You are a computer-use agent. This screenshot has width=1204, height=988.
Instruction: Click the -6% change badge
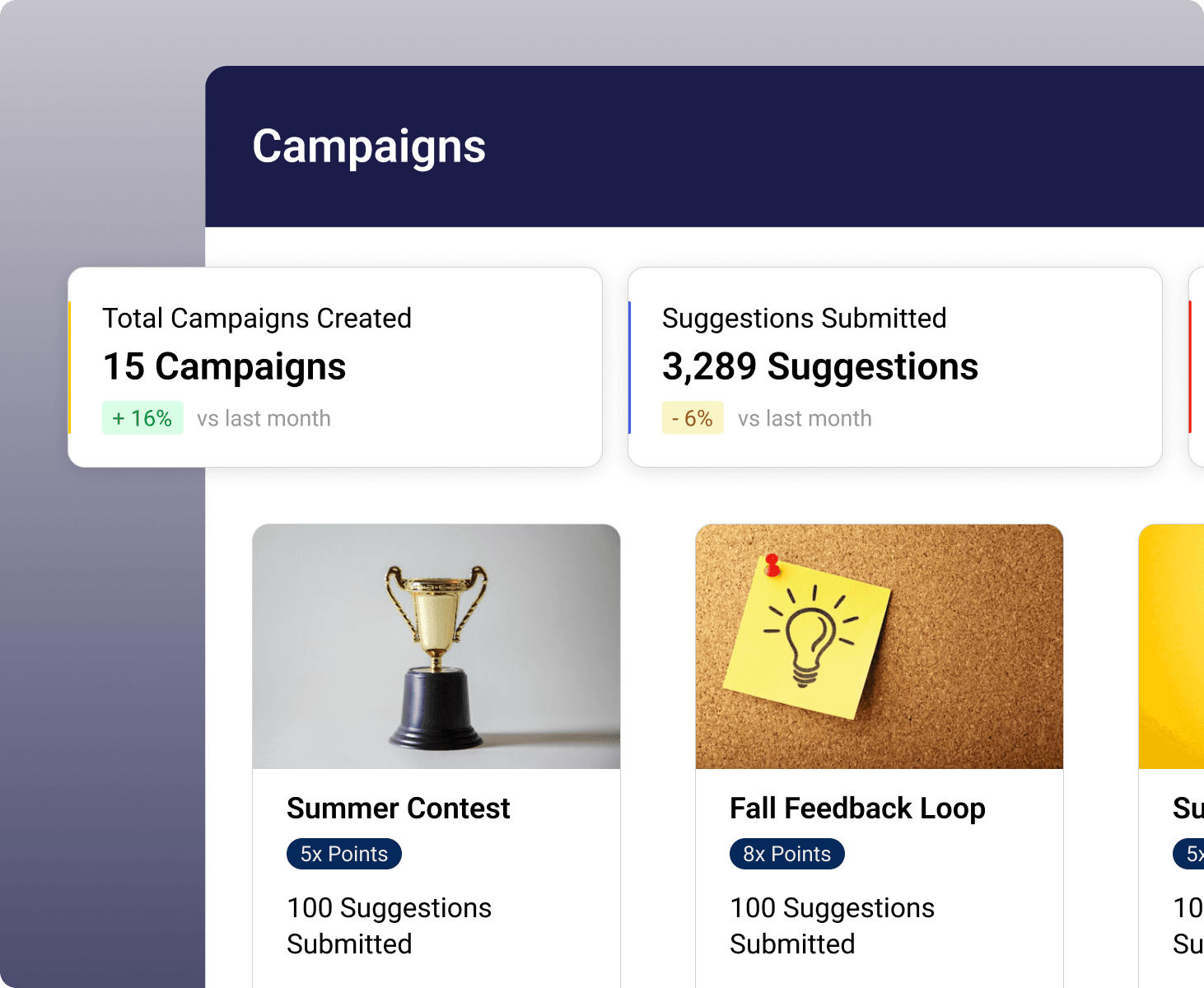coord(693,418)
